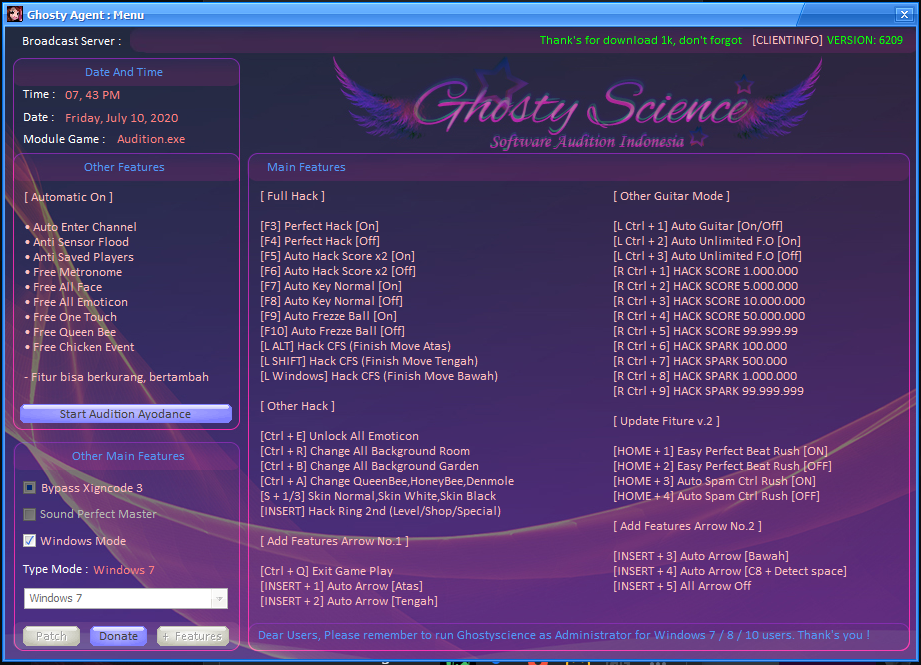Click Start Audition Ayodance button
This screenshot has width=921, height=665.
126,414
